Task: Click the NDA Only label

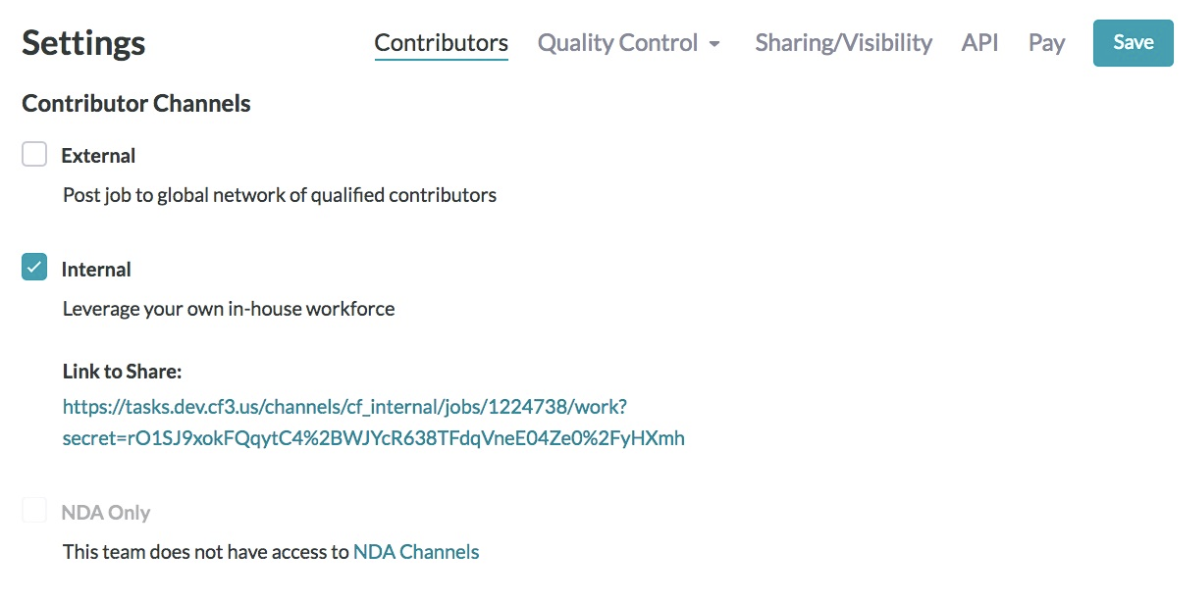Action: tap(106, 513)
